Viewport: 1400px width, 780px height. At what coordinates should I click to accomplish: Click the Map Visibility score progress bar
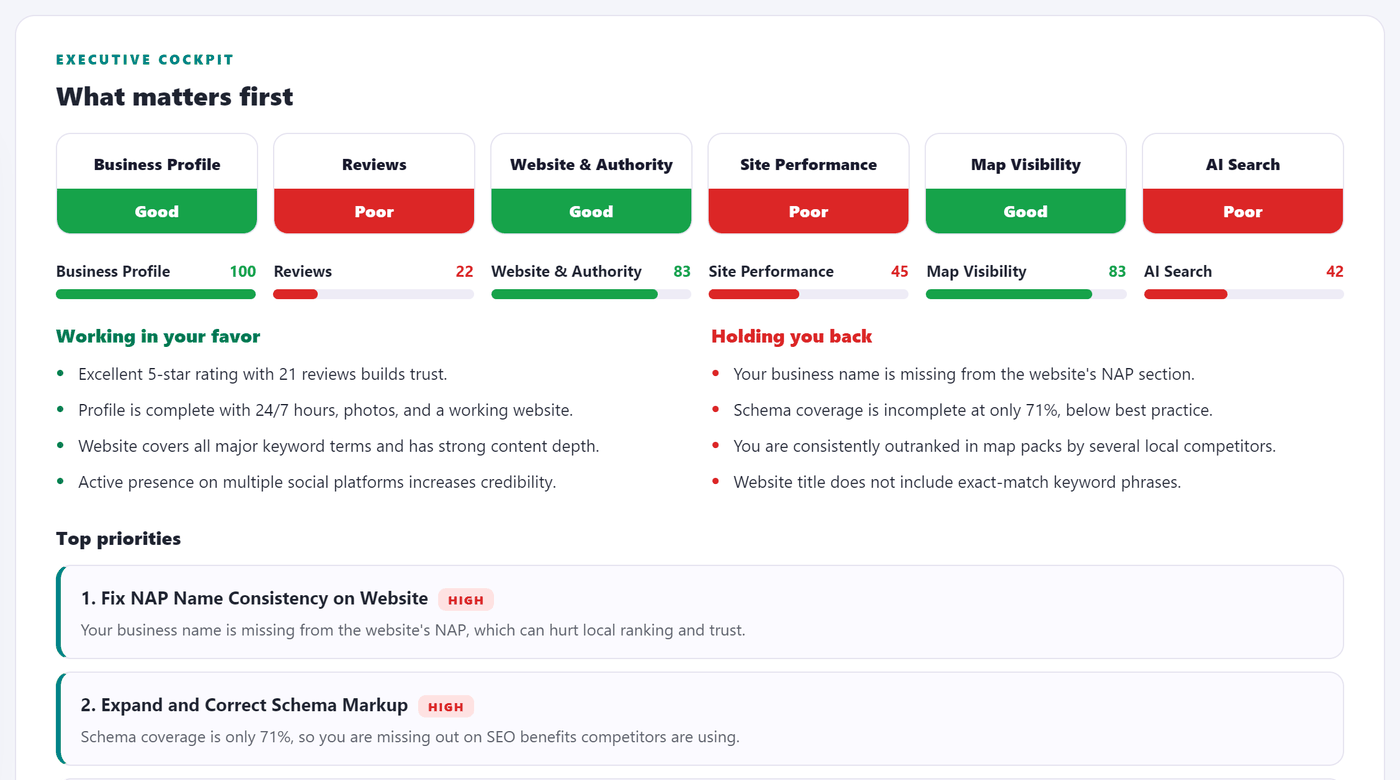tap(1026, 294)
